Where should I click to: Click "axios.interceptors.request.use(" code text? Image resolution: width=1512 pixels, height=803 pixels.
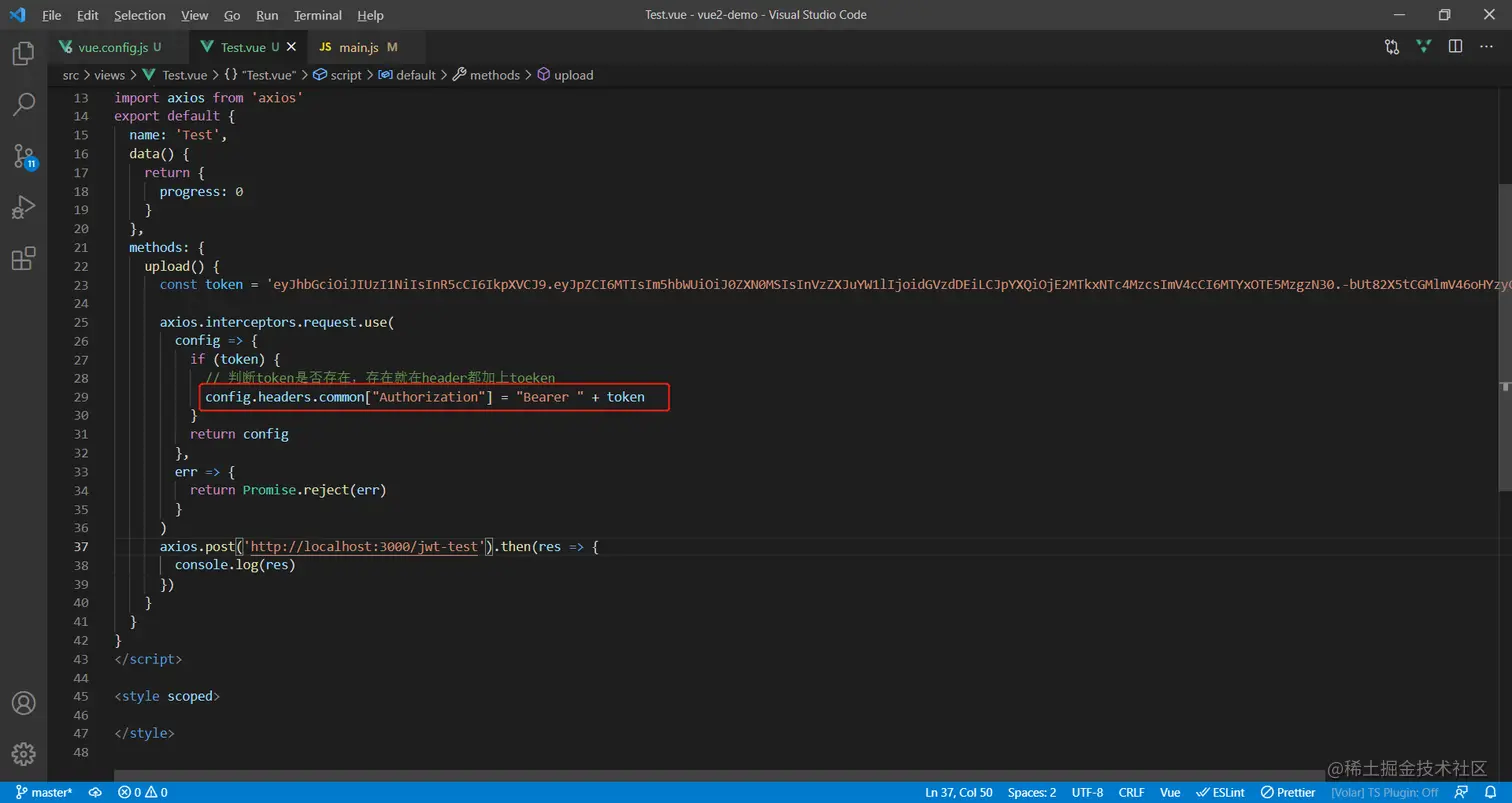pos(277,322)
